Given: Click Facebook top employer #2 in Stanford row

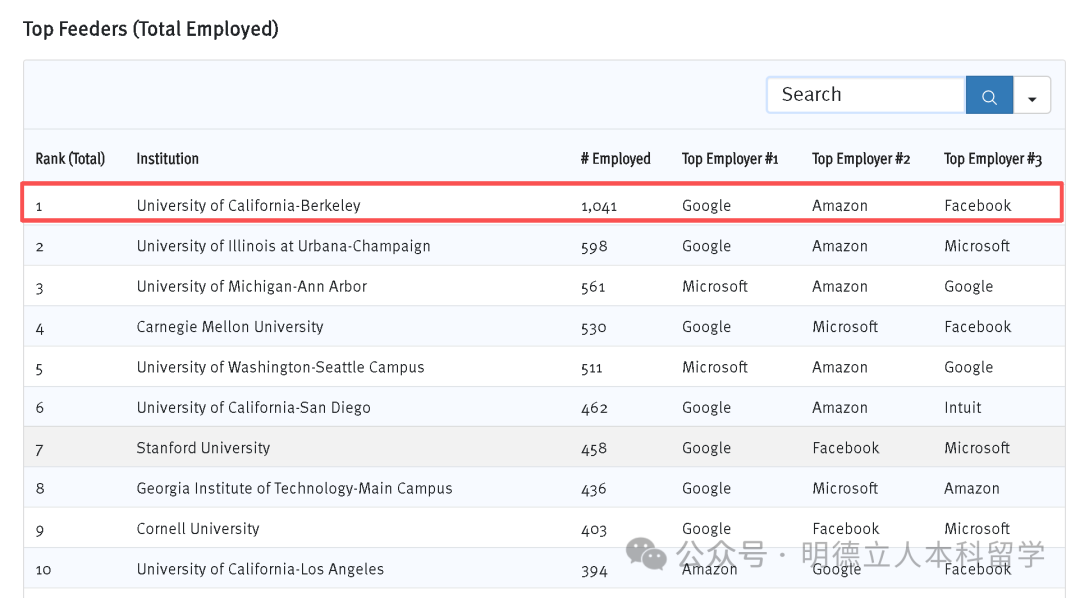Looking at the screenshot, I should pos(846,448).
